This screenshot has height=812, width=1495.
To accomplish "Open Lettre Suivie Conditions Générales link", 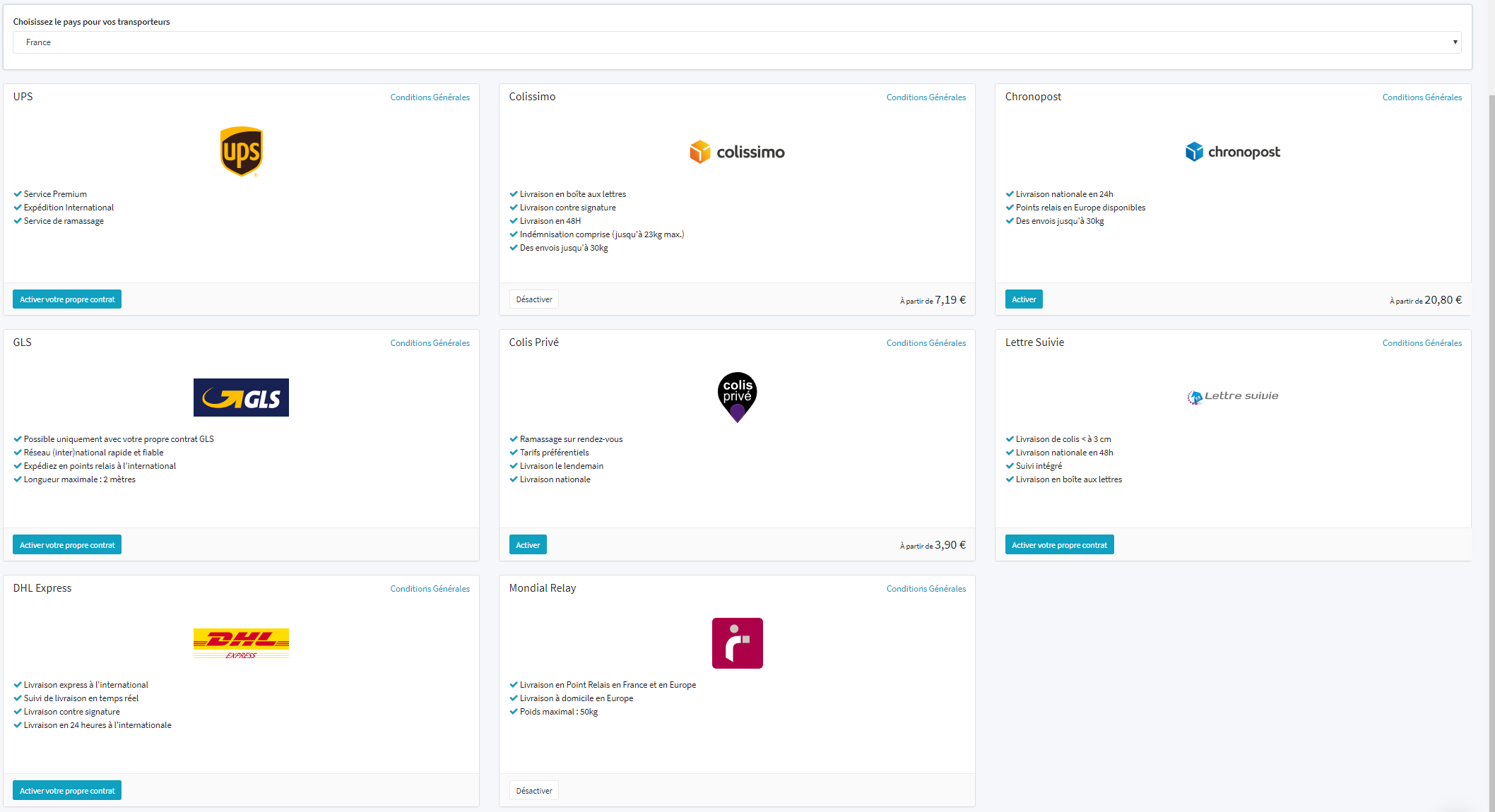I will [1422, 343].
